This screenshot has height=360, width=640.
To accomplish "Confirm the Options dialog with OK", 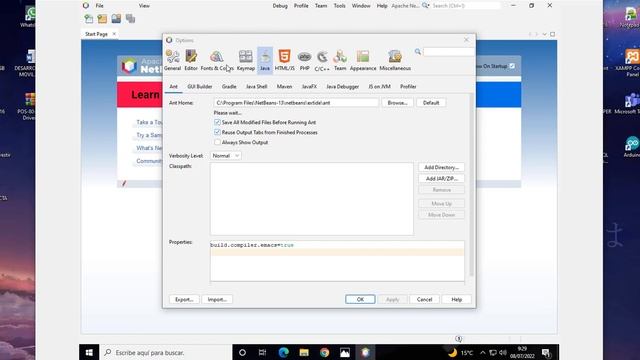I will pyautogui.click(x=360, y=299).
